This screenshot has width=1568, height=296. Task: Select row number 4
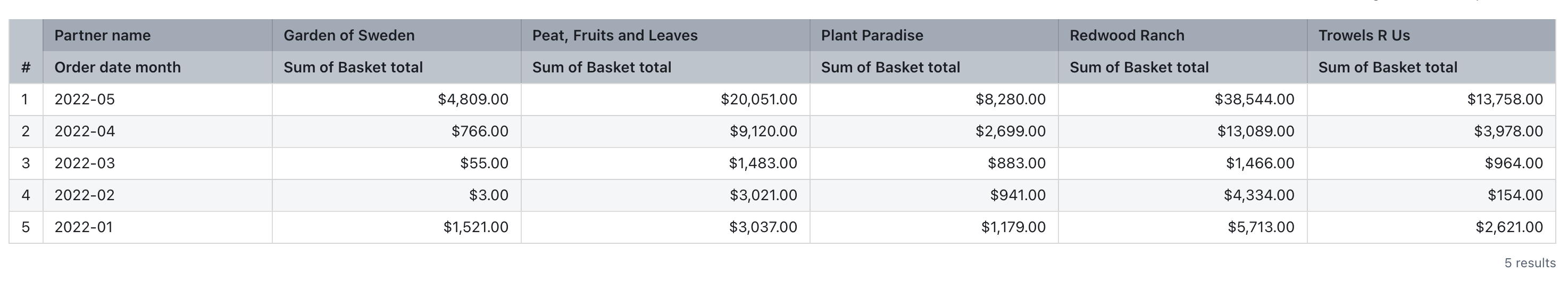(x=26, y=195)
